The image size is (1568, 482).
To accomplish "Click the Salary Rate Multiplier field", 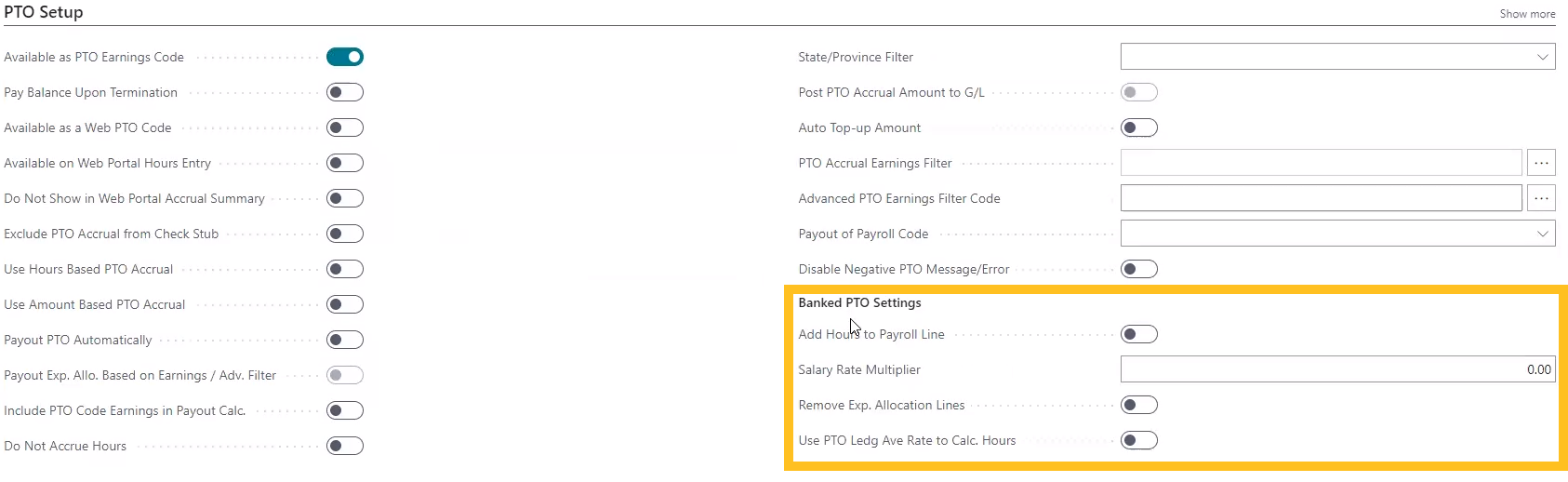I will [1336, 369].
